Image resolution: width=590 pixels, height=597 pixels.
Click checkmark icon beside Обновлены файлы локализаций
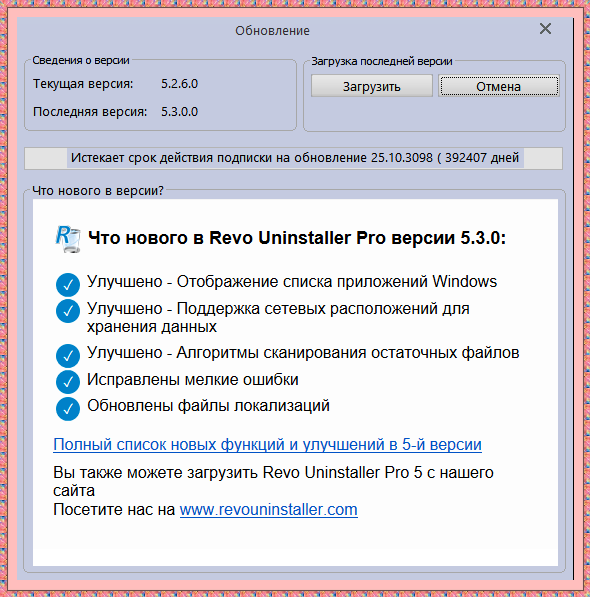[x=68, y=409]
